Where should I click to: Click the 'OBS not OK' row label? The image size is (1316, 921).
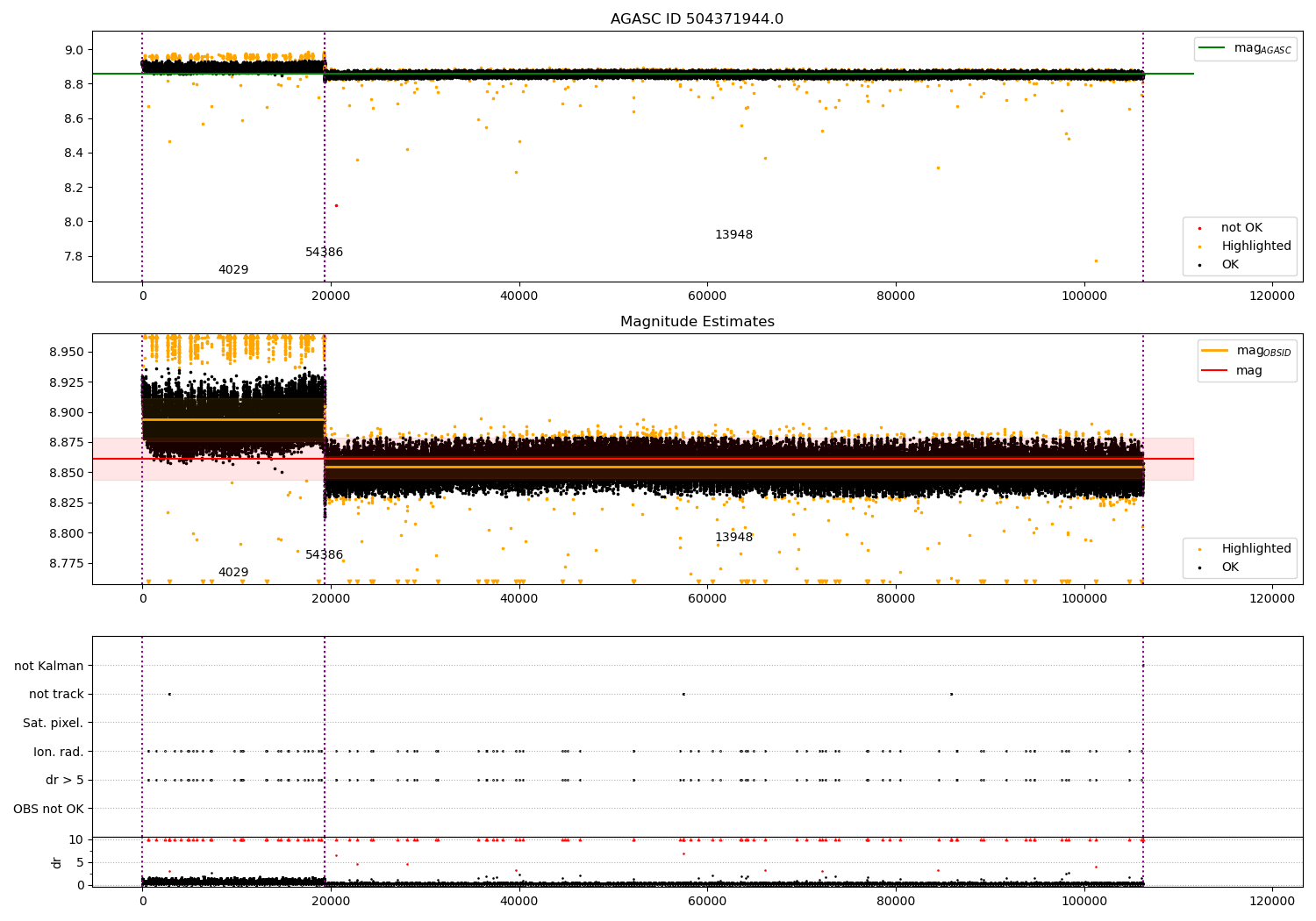pos(49,810)
